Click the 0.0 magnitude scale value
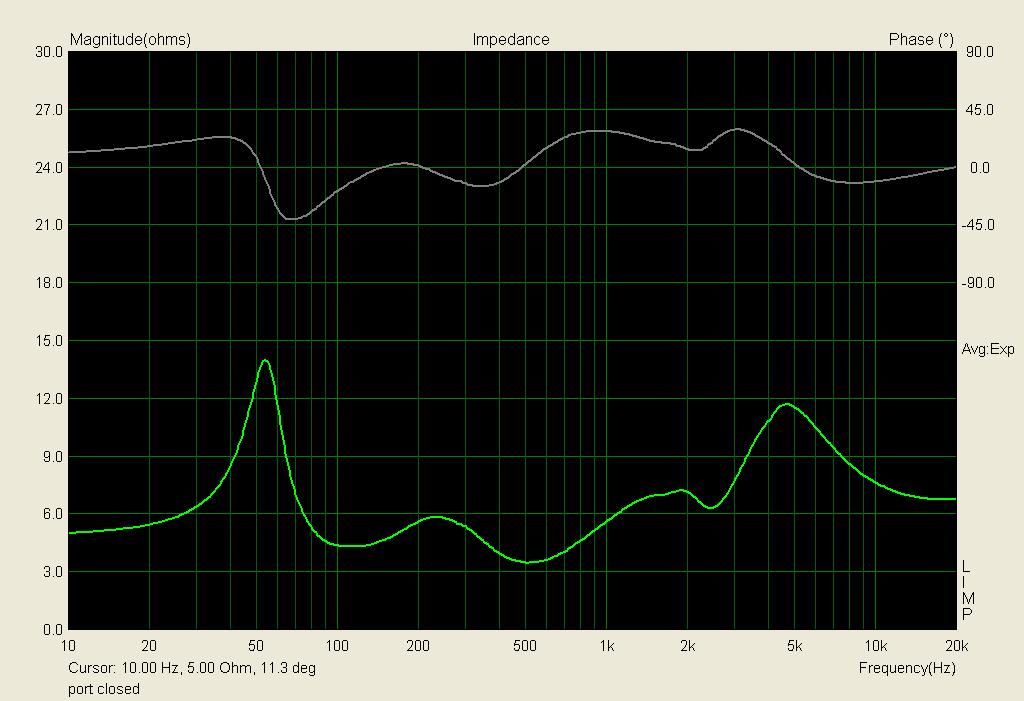Screen dimensions: 1024x701 [52, 630]
